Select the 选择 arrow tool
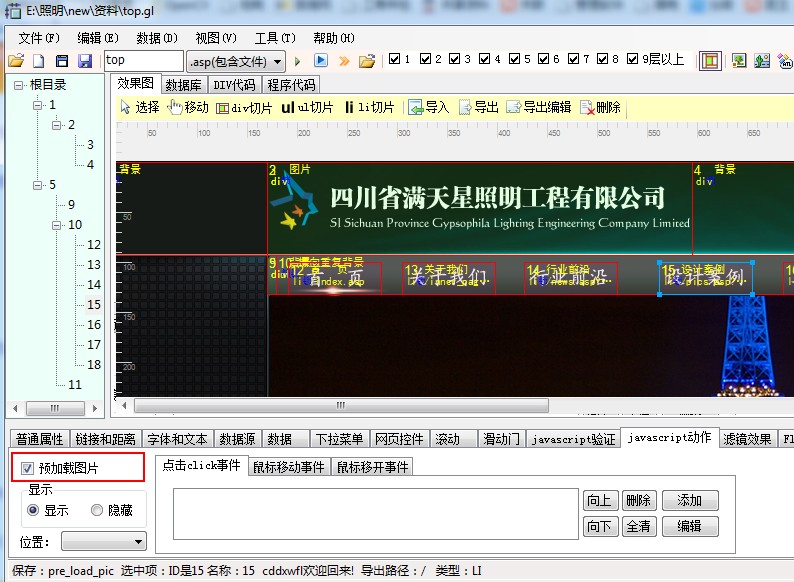Screen dimensions: 794x582 [x=140, y=107]
